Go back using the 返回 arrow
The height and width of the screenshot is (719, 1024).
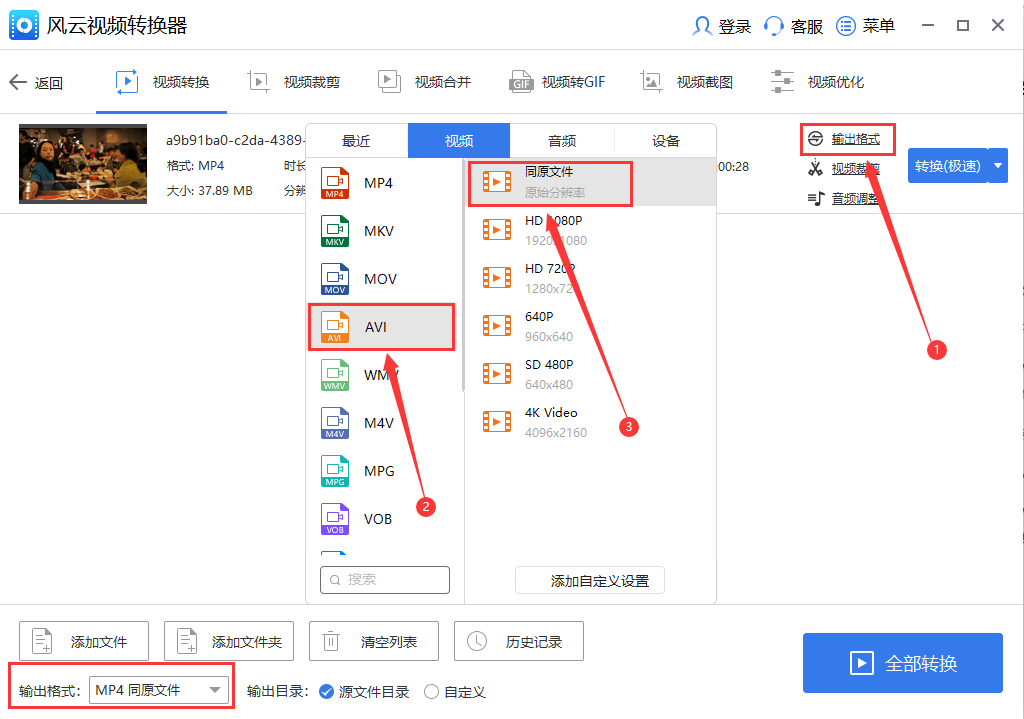coord(37,82)
